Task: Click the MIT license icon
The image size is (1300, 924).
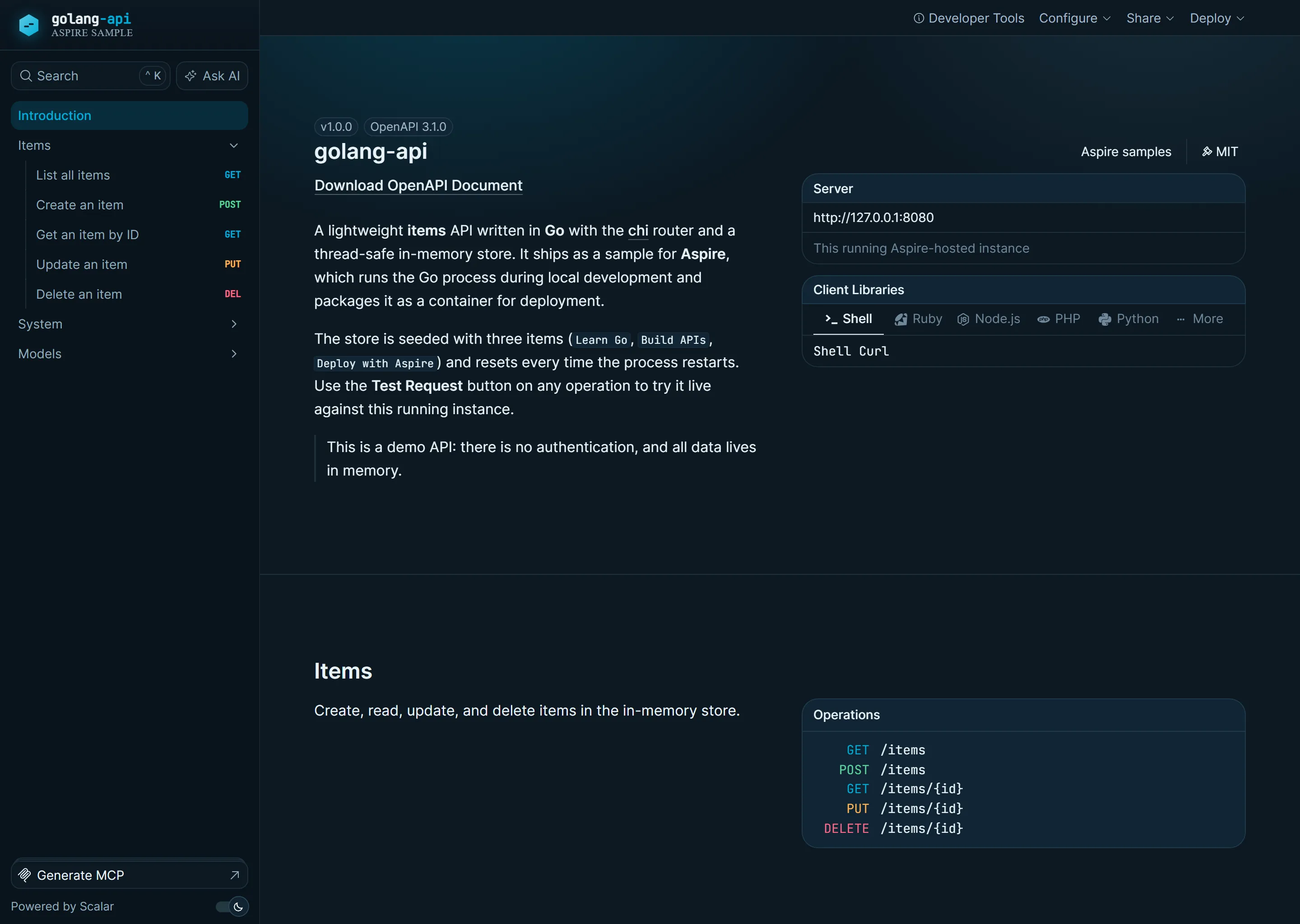Action: 1207,152
